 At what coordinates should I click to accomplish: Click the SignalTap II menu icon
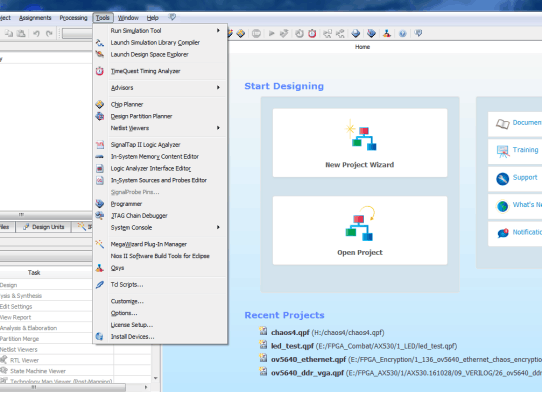tap(100, 145)
